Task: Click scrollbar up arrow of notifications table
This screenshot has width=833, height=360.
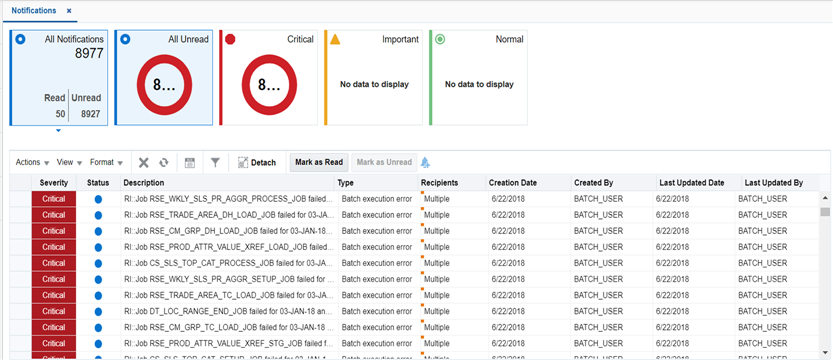Action: 825,198
